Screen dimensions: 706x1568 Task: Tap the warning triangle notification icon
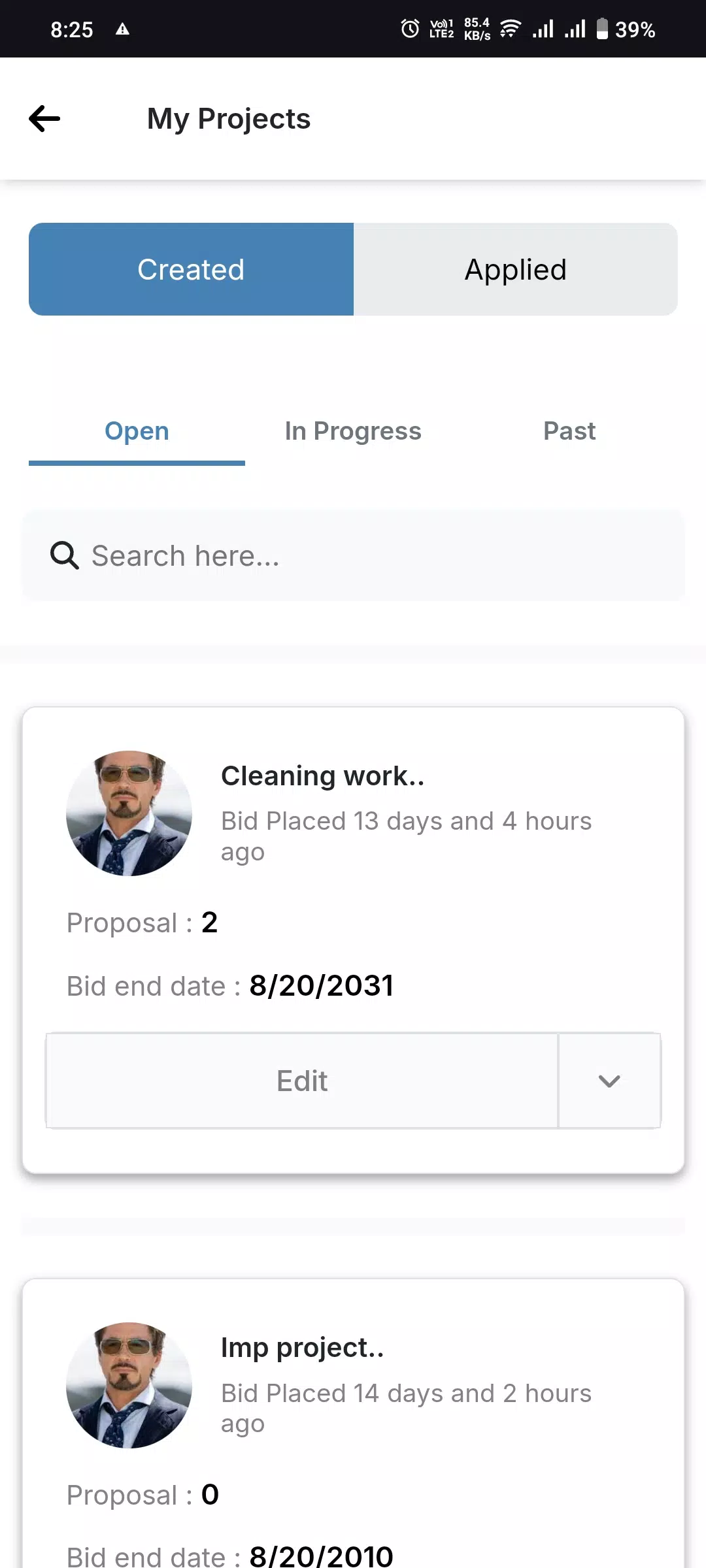[x=122, y=29]
